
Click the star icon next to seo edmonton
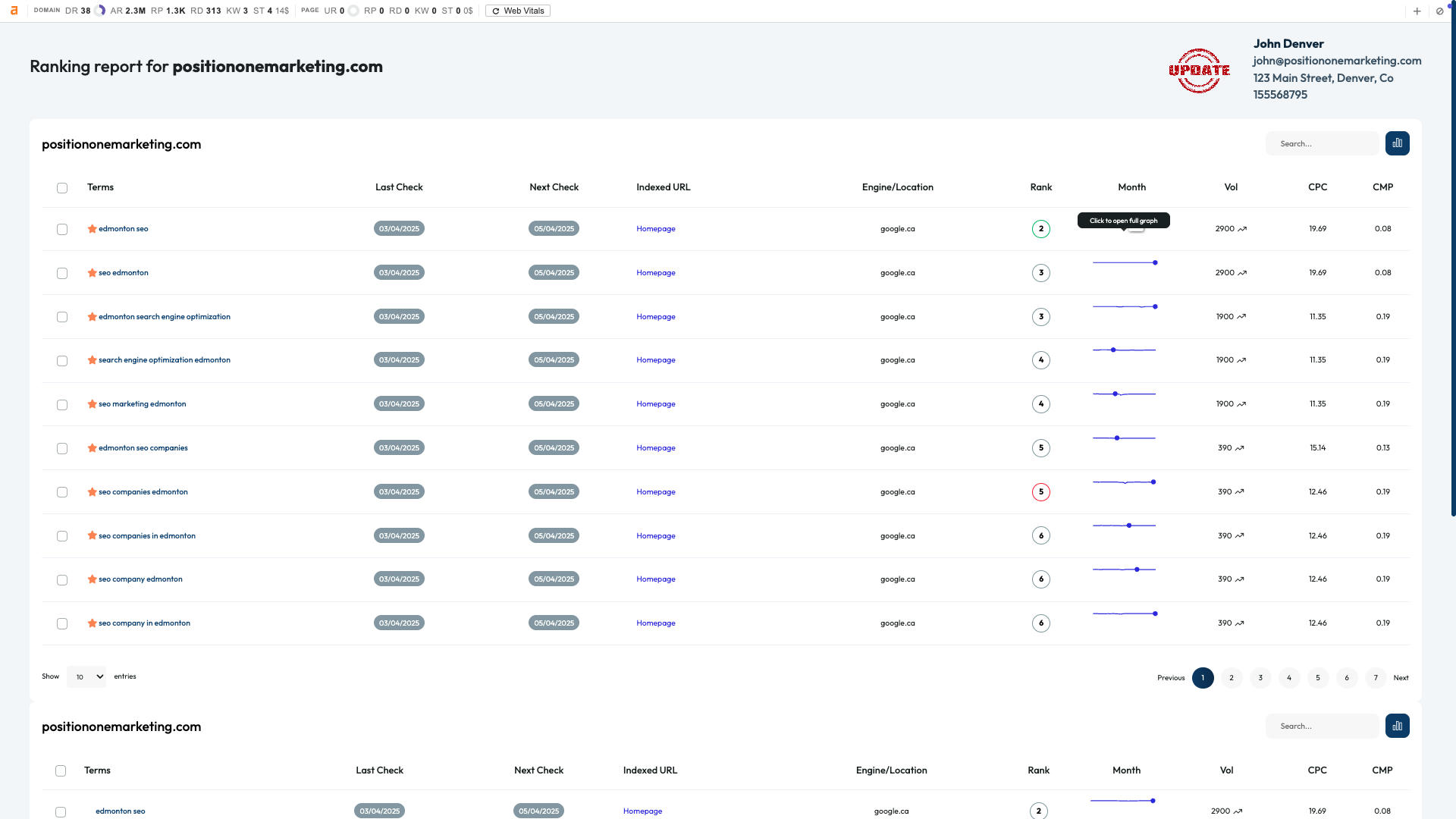(92, 272)
